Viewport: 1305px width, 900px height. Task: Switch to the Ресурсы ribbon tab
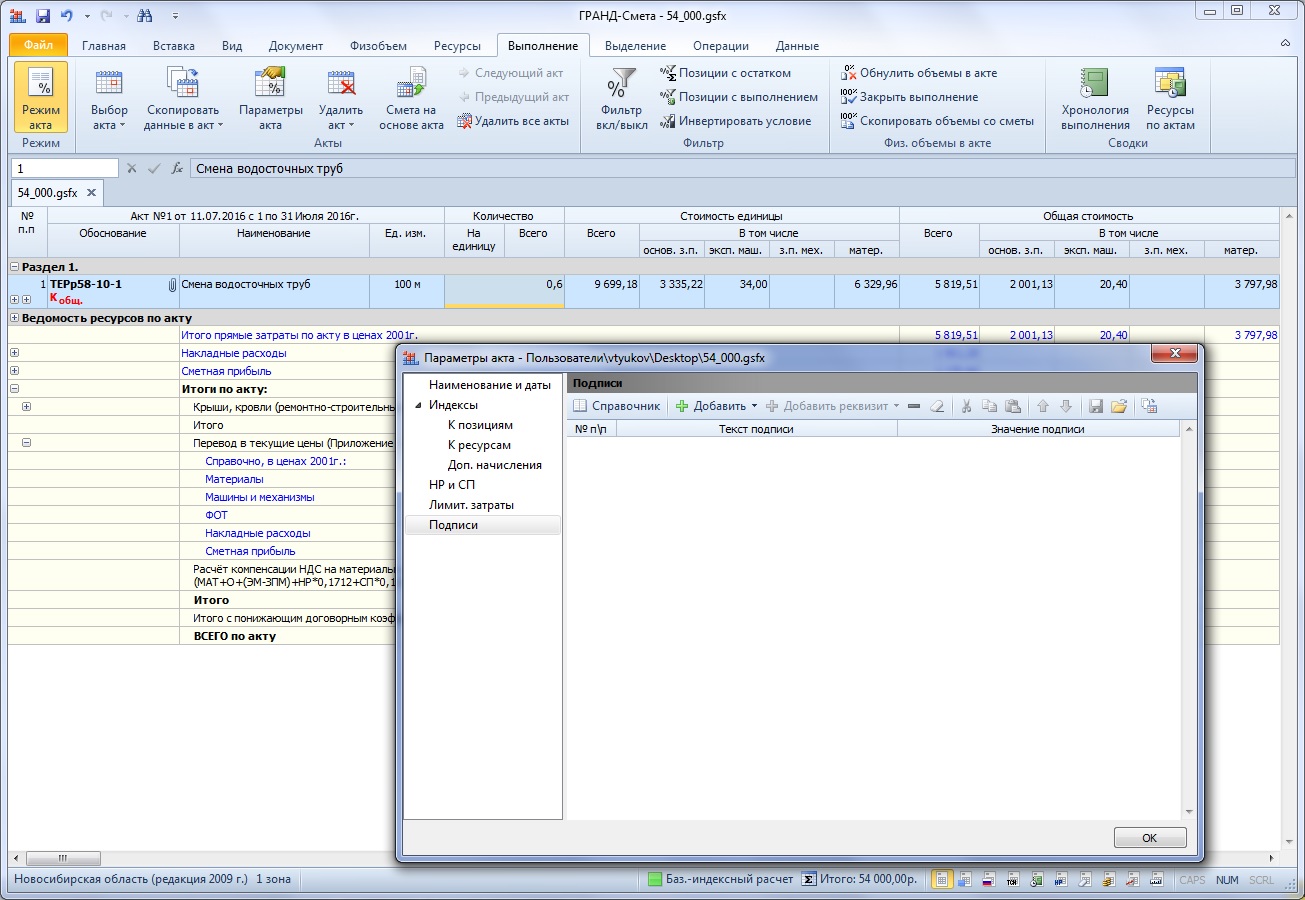457,46
